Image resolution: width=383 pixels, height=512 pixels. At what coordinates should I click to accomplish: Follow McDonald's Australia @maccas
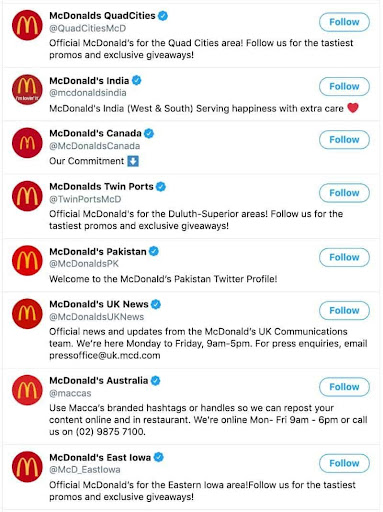click(x=344, y=387)
